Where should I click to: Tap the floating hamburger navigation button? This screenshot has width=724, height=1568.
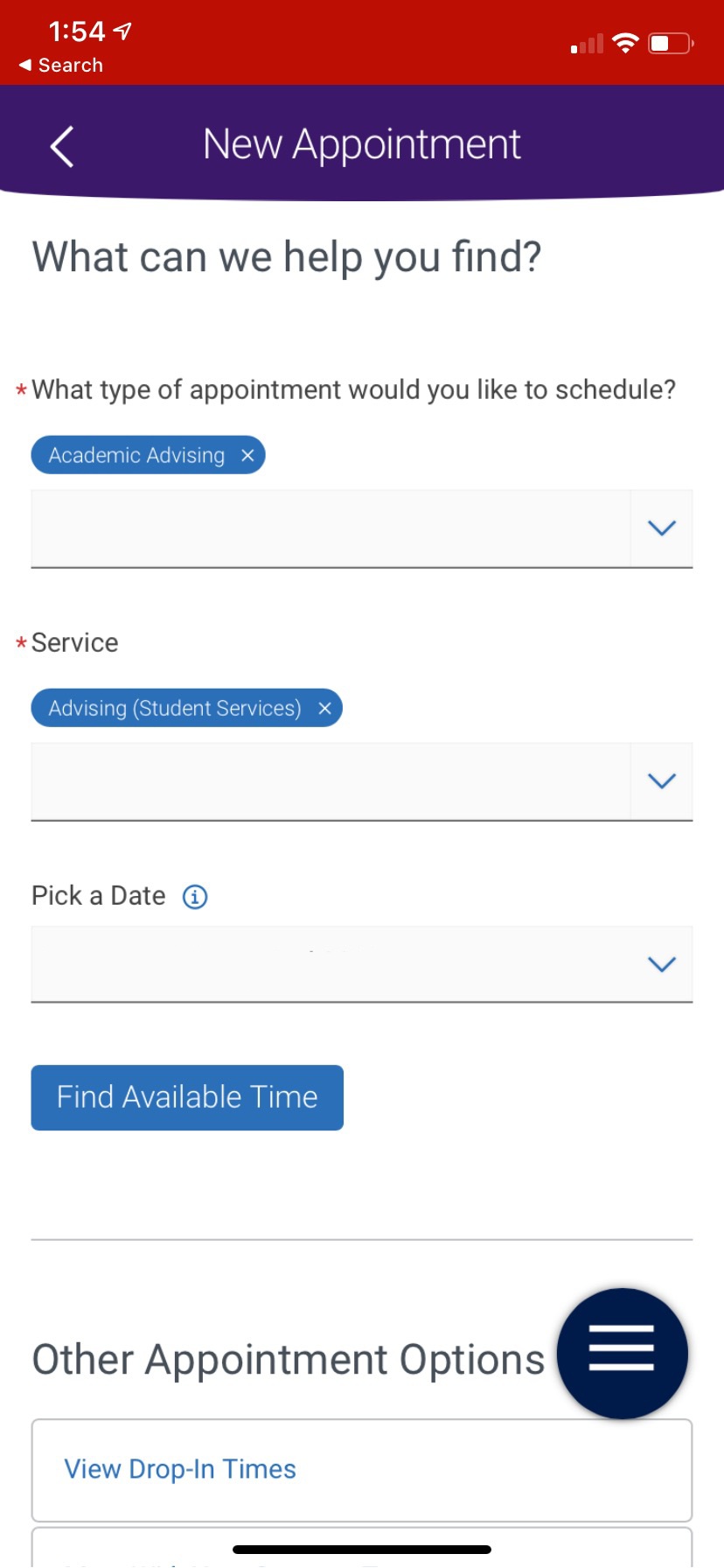click(x=622, y=1353)
